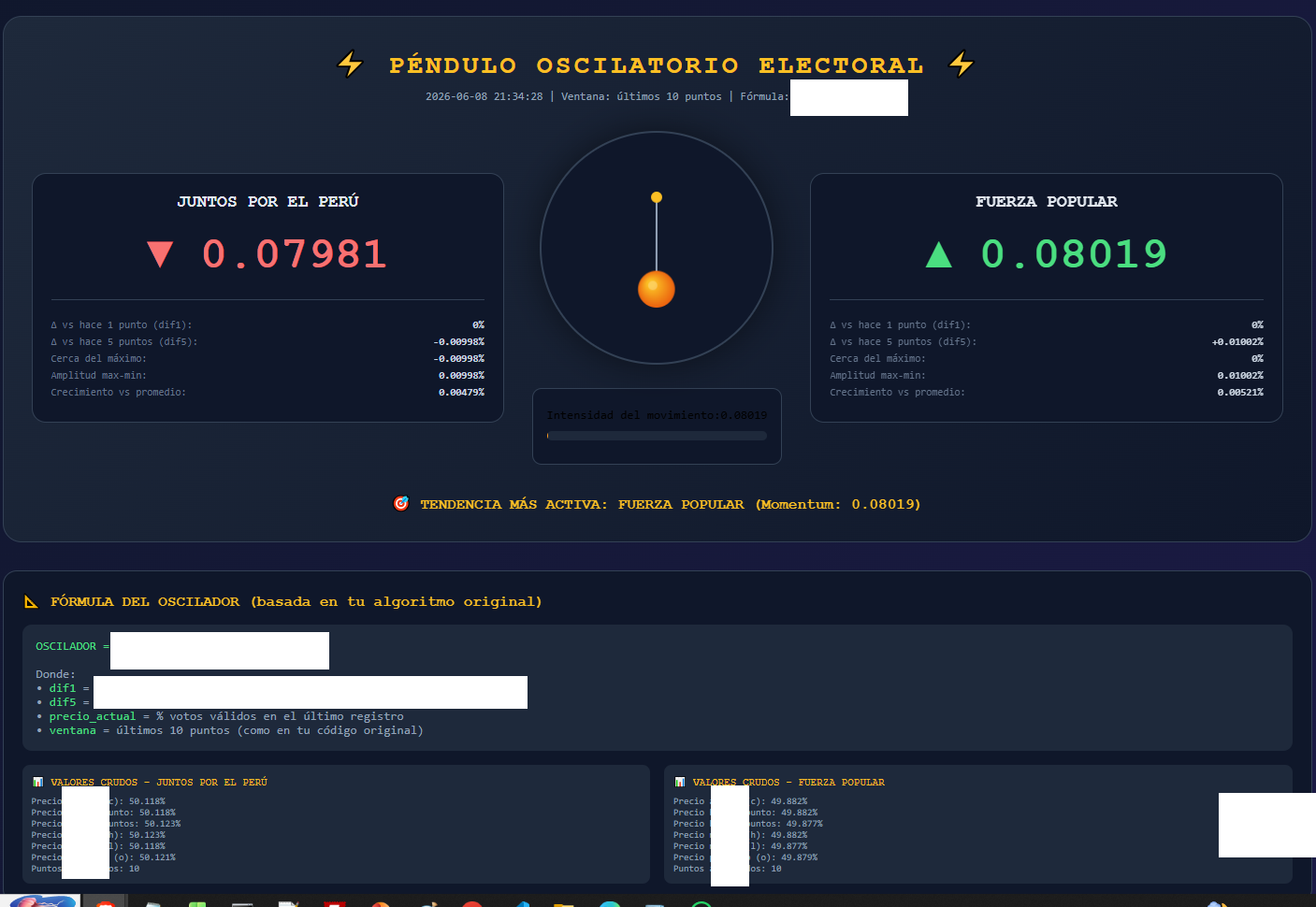Click the movement intensity progress bar
Viewport: 1316px width, 907px height.
click(x=657, y=436)
